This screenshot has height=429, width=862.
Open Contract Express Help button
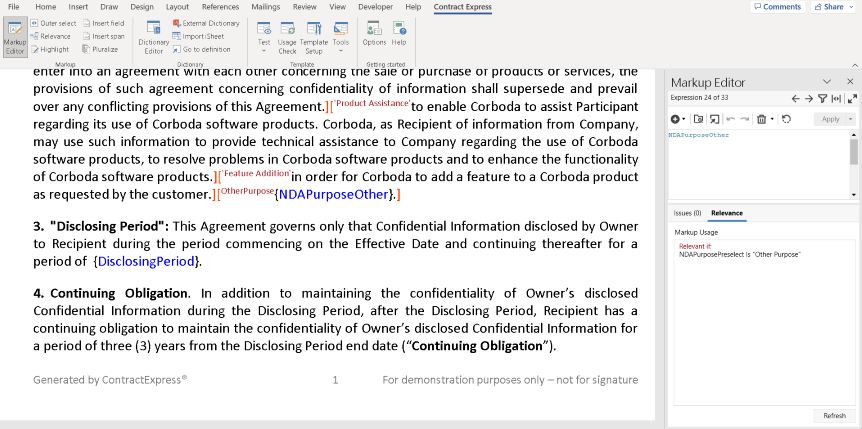399,34
